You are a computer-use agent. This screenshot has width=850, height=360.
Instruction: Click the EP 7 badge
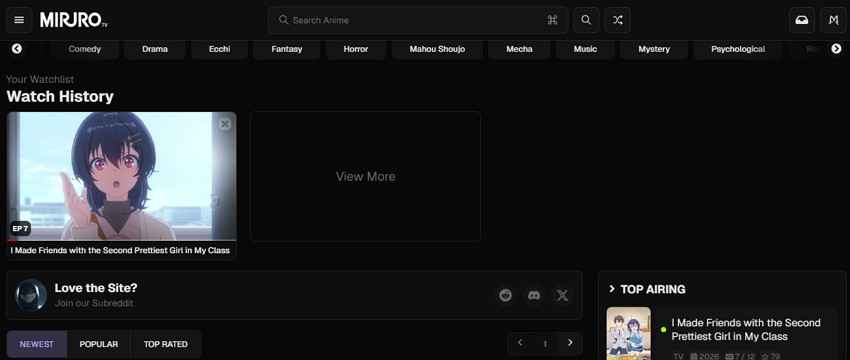click(20, 229)
